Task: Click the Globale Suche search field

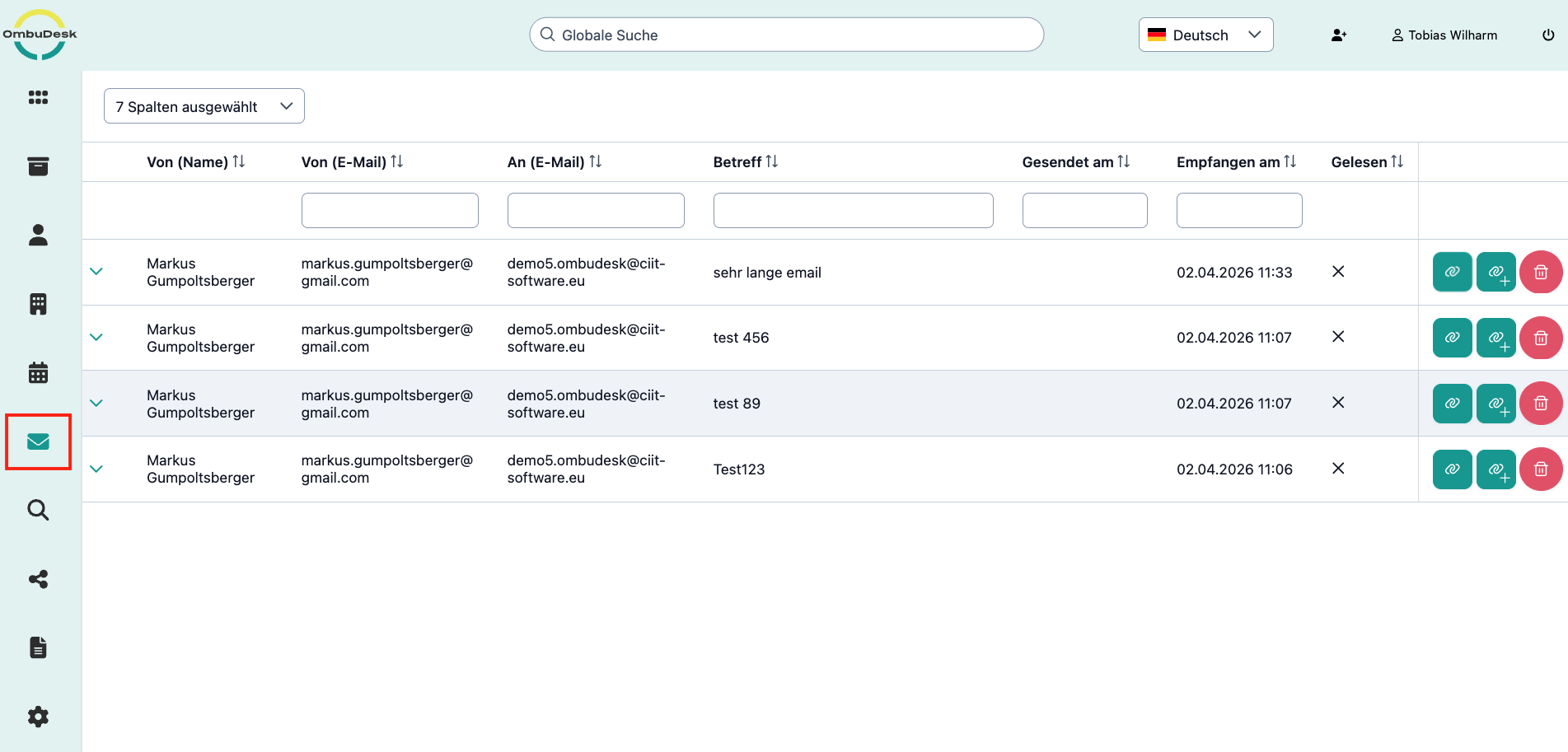Action: click(x=787, y=35)
